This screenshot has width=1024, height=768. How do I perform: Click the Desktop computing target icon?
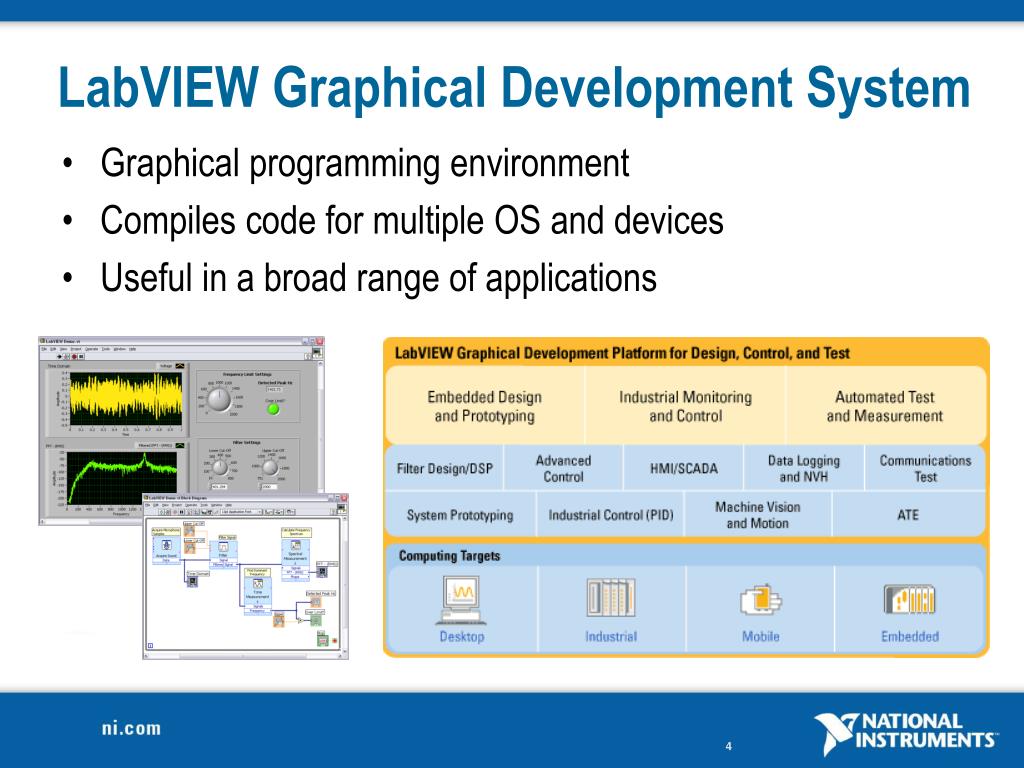pos(462,601)
